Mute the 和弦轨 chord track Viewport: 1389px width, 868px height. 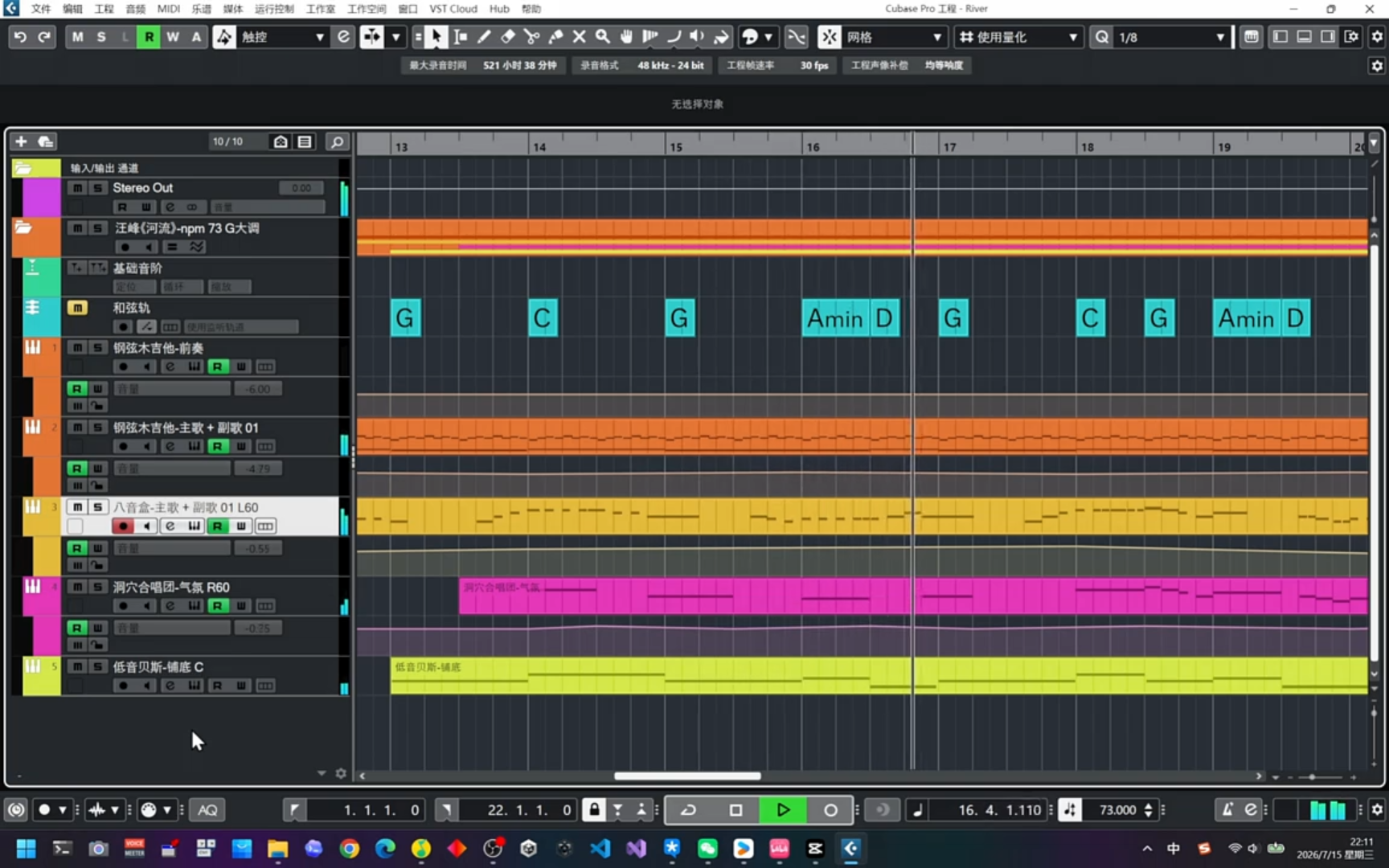point(77,308)
